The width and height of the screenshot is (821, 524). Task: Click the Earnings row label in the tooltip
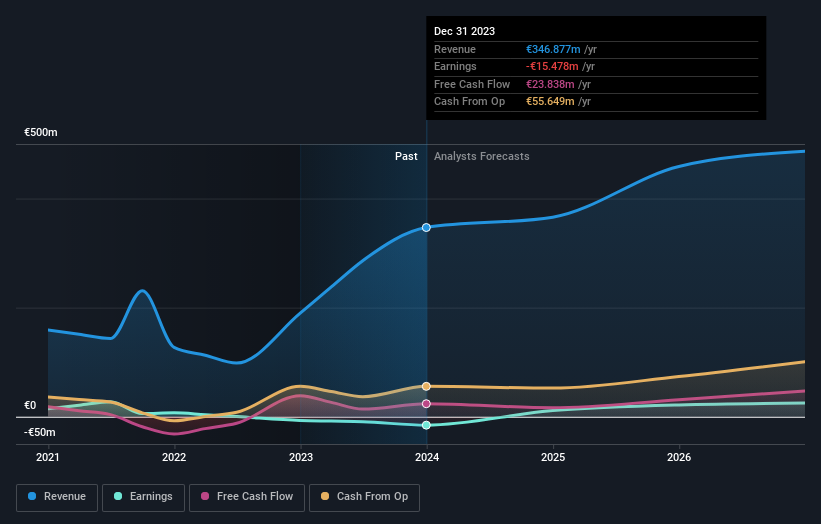[x=456, y=66]
